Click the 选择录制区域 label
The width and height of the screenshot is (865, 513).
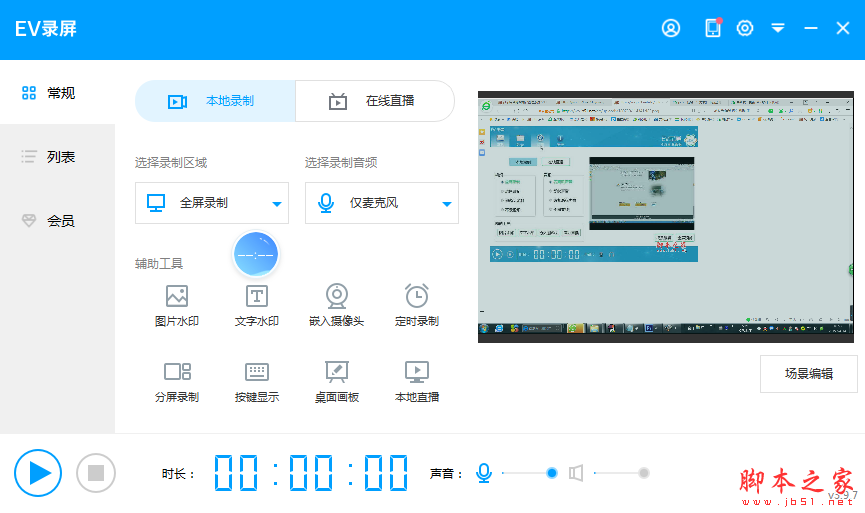pyautogui.click(x=171, y=163)
